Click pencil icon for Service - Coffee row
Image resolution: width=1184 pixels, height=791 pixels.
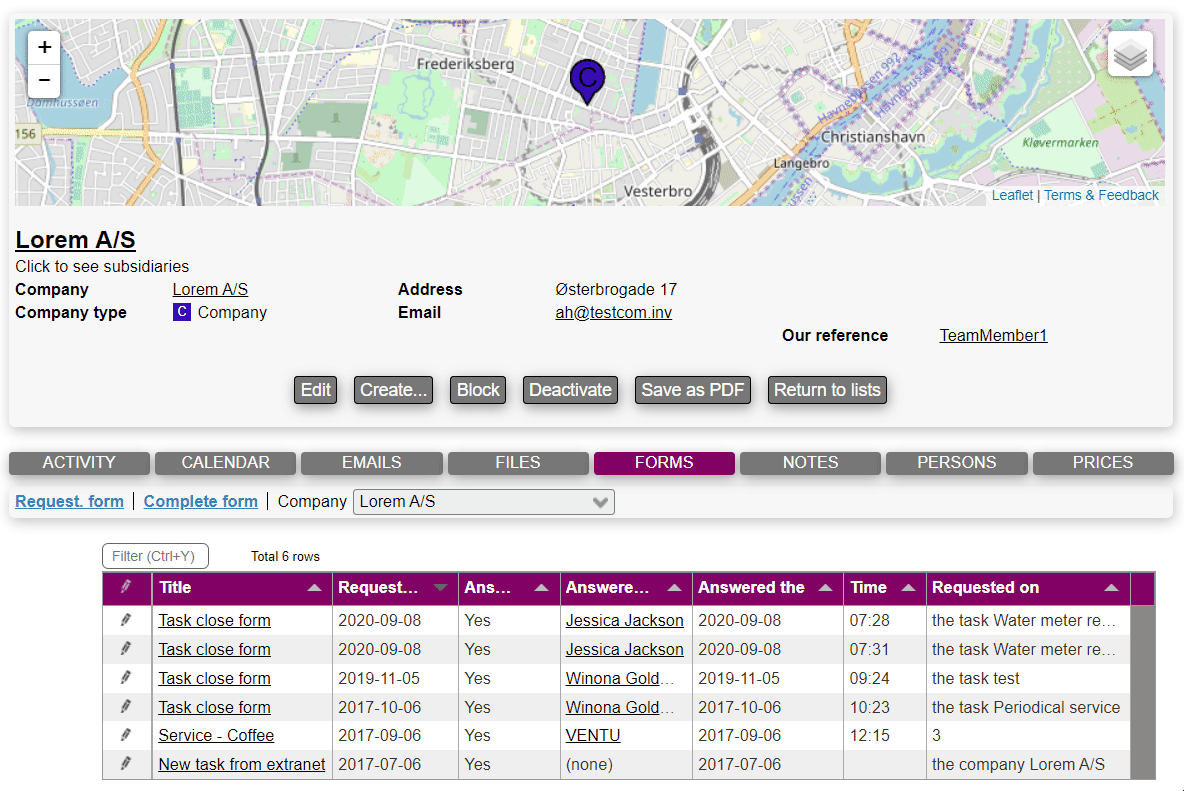click(126, 735)
